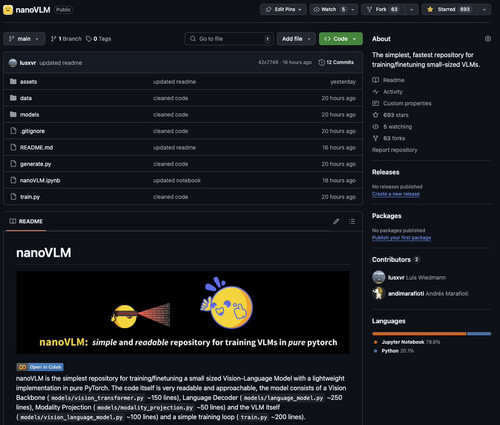Click the assets folder icon

(x=13, y=81)
